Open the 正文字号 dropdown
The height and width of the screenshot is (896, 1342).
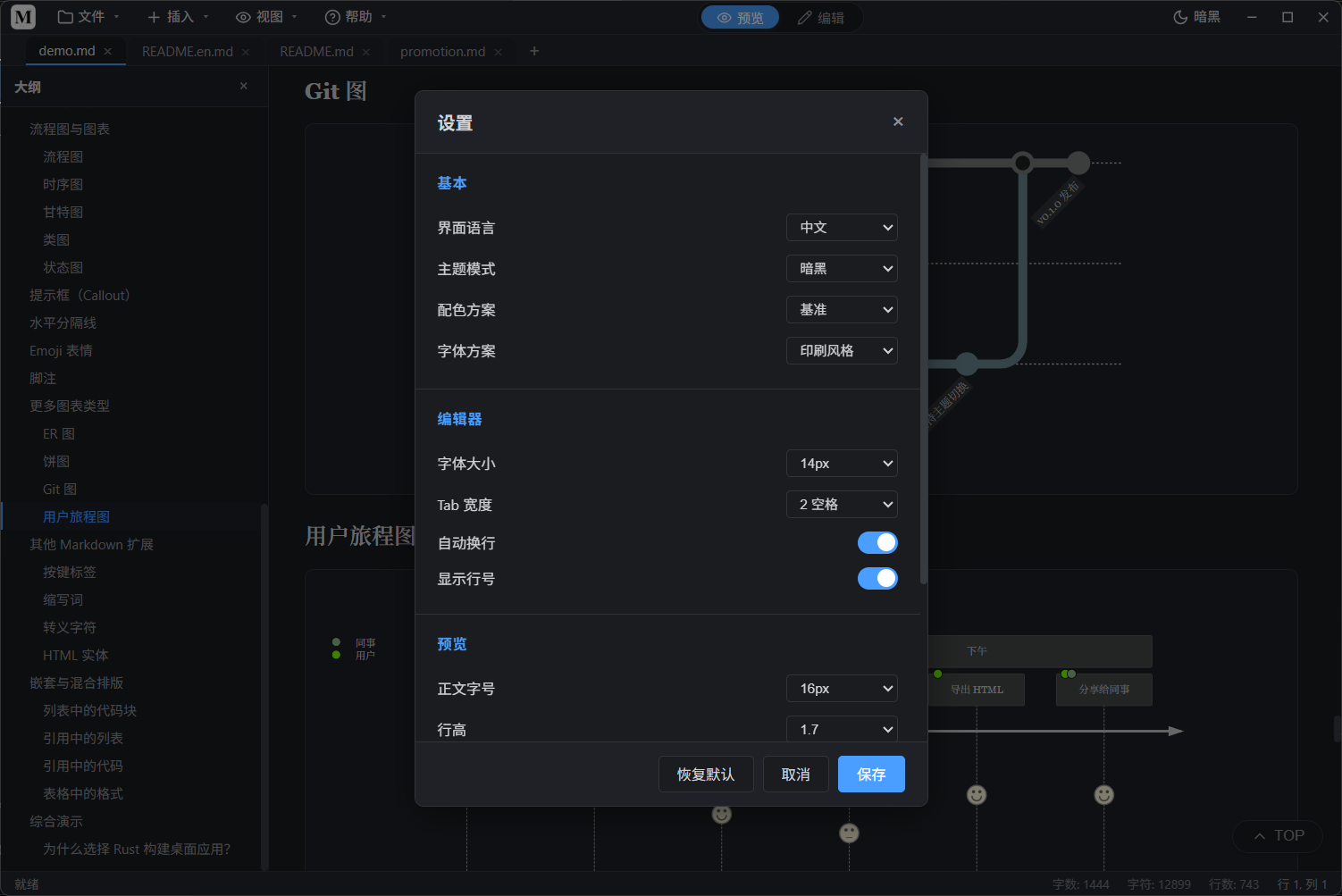click(x=842, y=688)
